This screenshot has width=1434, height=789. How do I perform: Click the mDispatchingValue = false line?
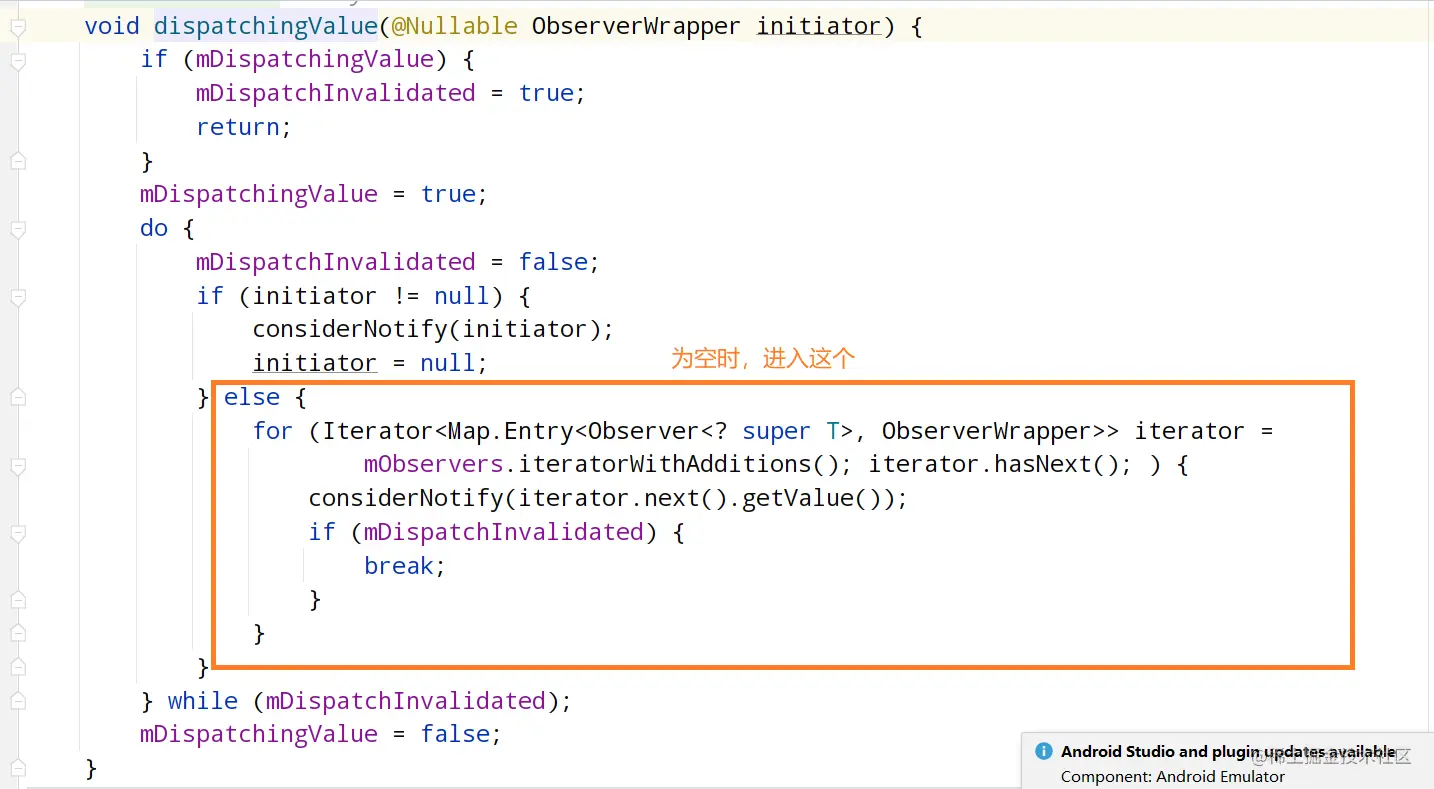(320, 735)
